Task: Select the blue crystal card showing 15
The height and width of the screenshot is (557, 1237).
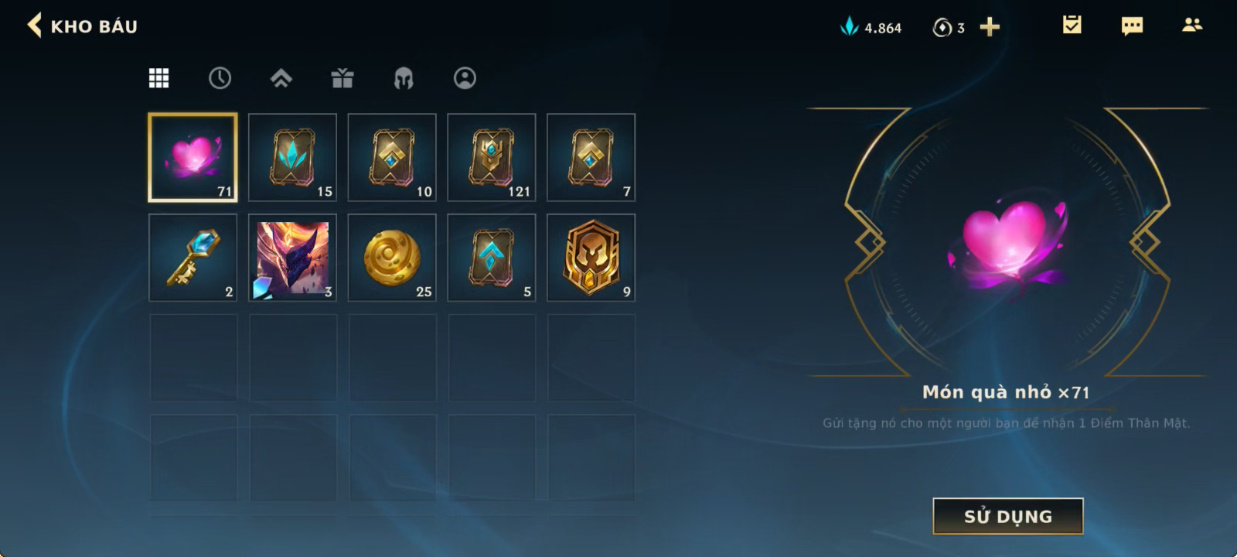Action: pyautogui.click(x=292, y=157)
